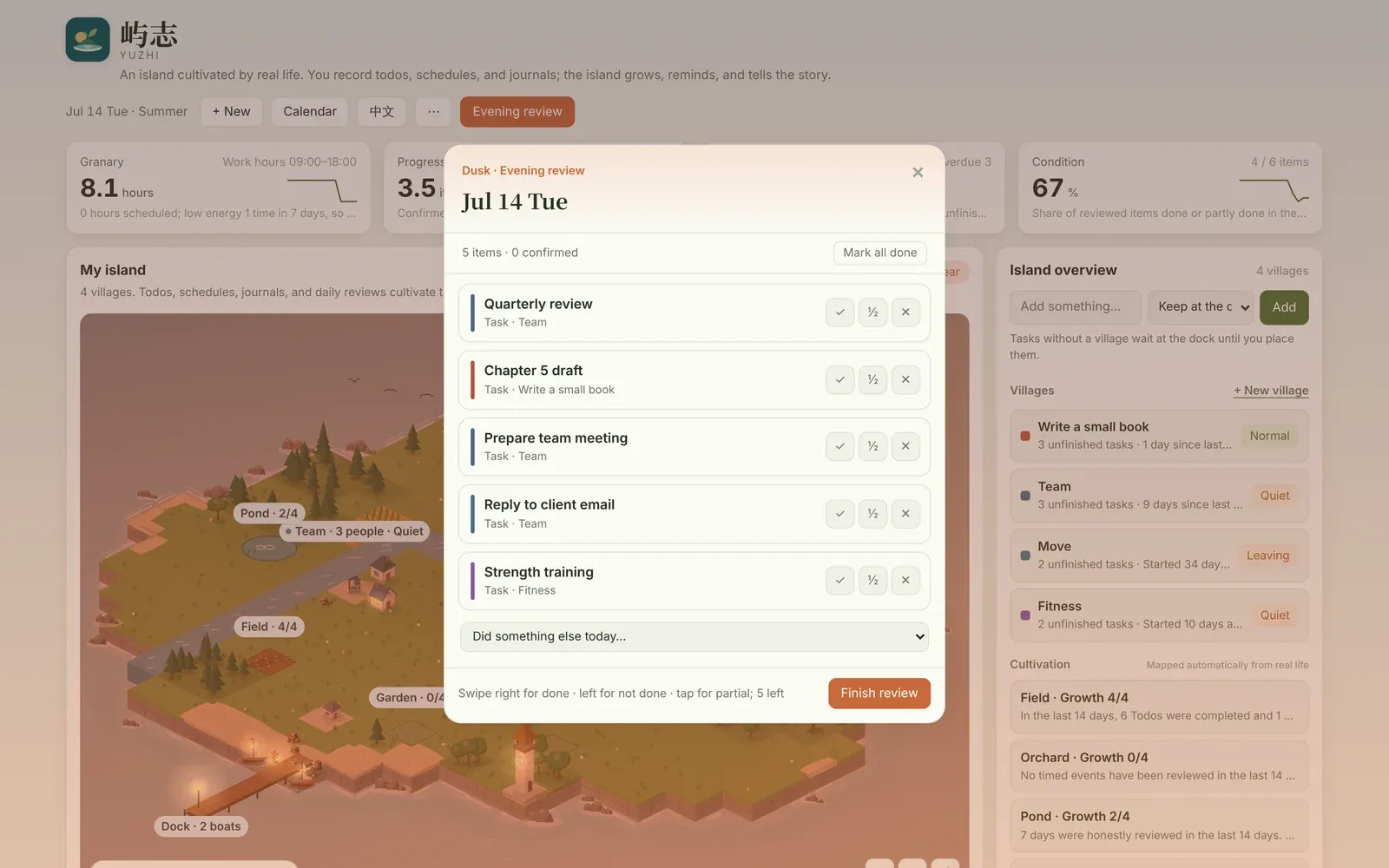1389x868 pixels.
Task: Mark Chapter 5 draft not done
Action: (x=905, y=379)
